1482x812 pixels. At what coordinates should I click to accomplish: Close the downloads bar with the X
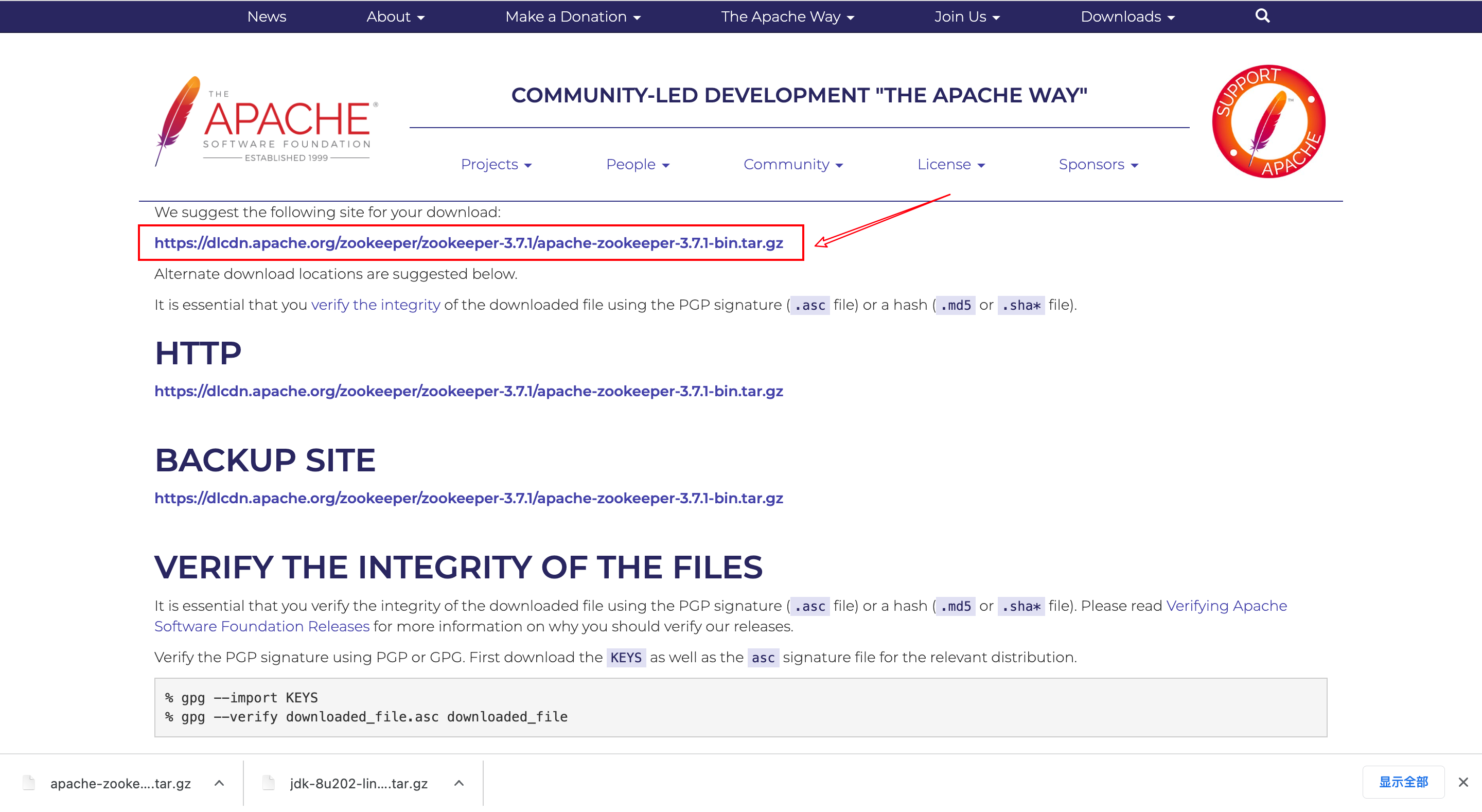pos(1463,782)
